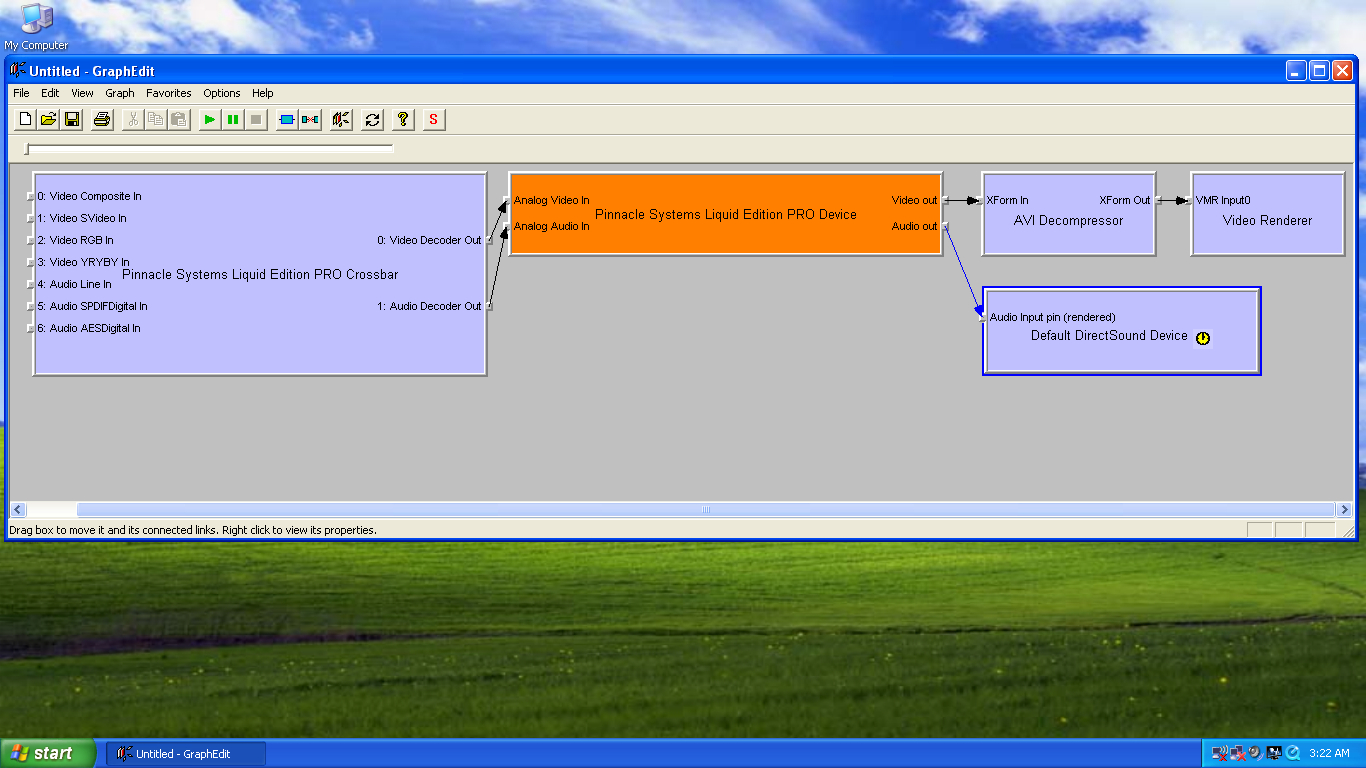1366x768 pixels.
Task: Save the graph using the floppy disk icon
Action: (x=72, y=119)
